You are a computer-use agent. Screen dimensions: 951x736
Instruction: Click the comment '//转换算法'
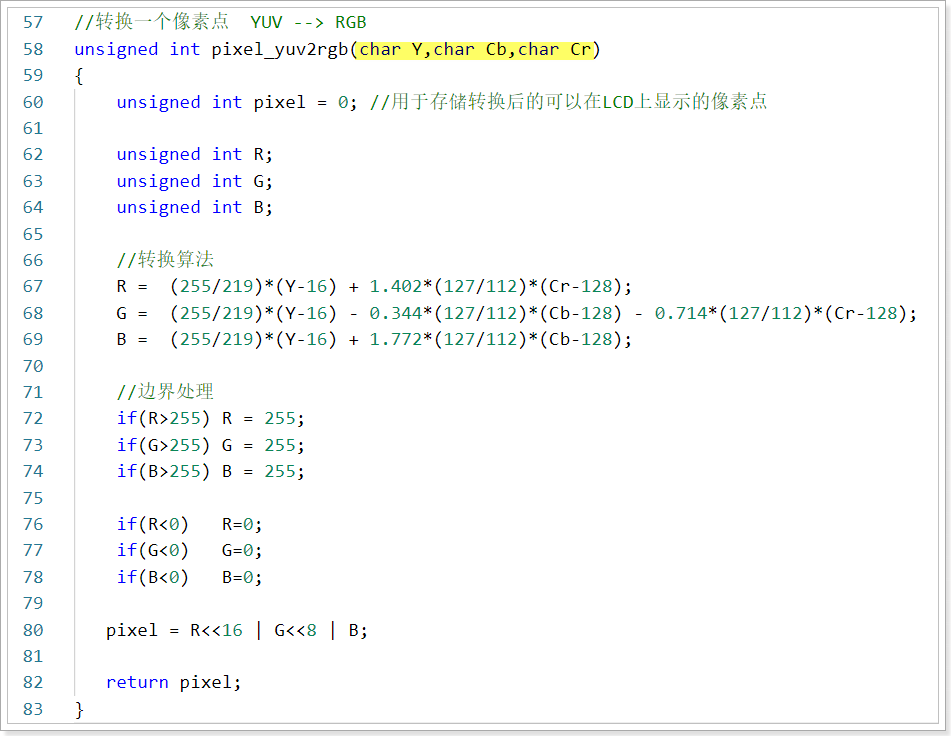point(165,260)
